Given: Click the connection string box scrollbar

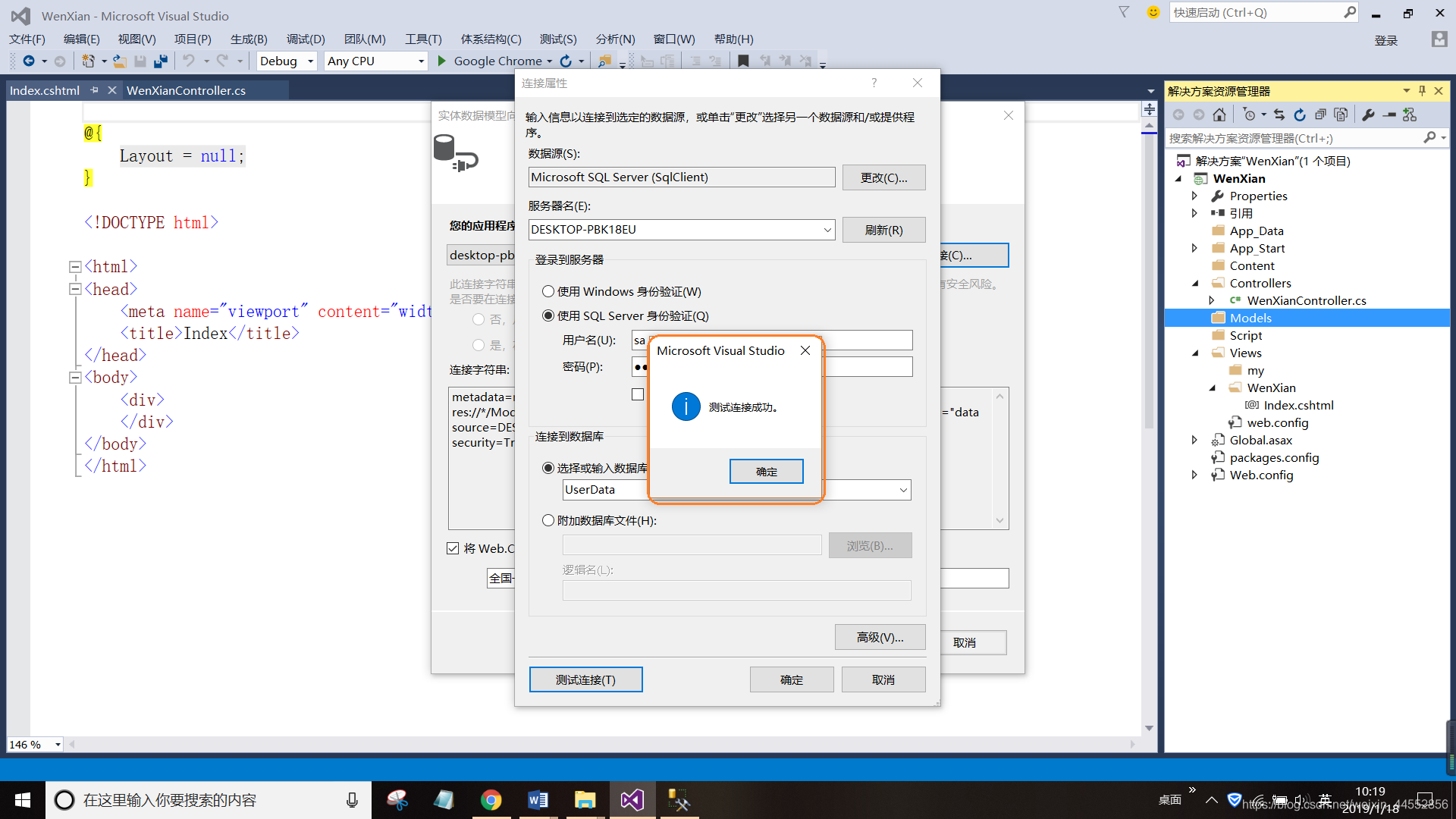Looking at the screenshot, I should tap(999, 458).
